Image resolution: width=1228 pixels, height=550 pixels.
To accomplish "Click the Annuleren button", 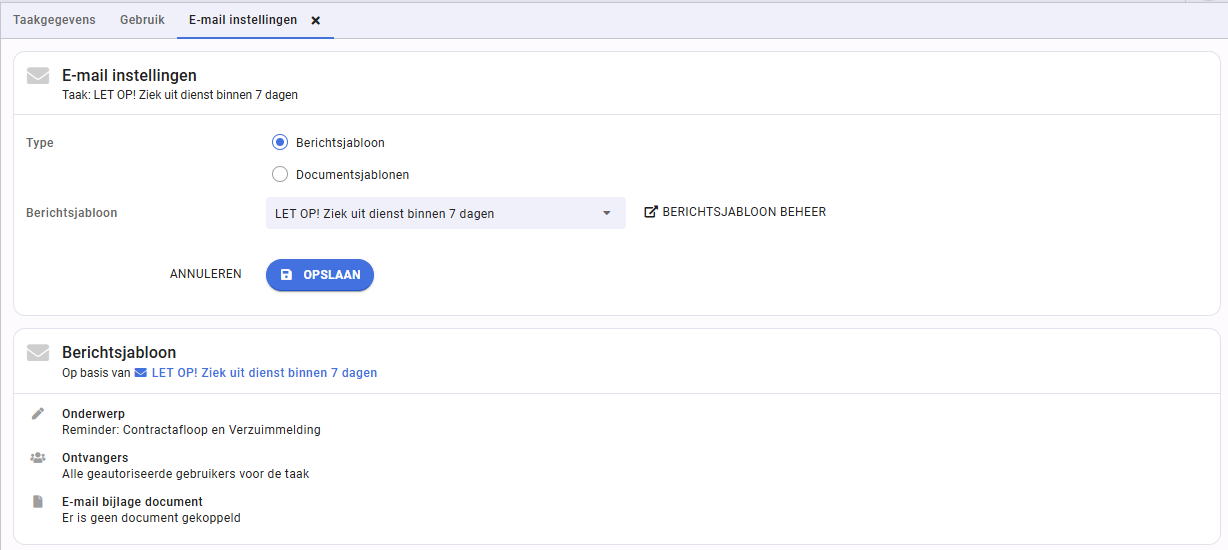I will [206, 274].
